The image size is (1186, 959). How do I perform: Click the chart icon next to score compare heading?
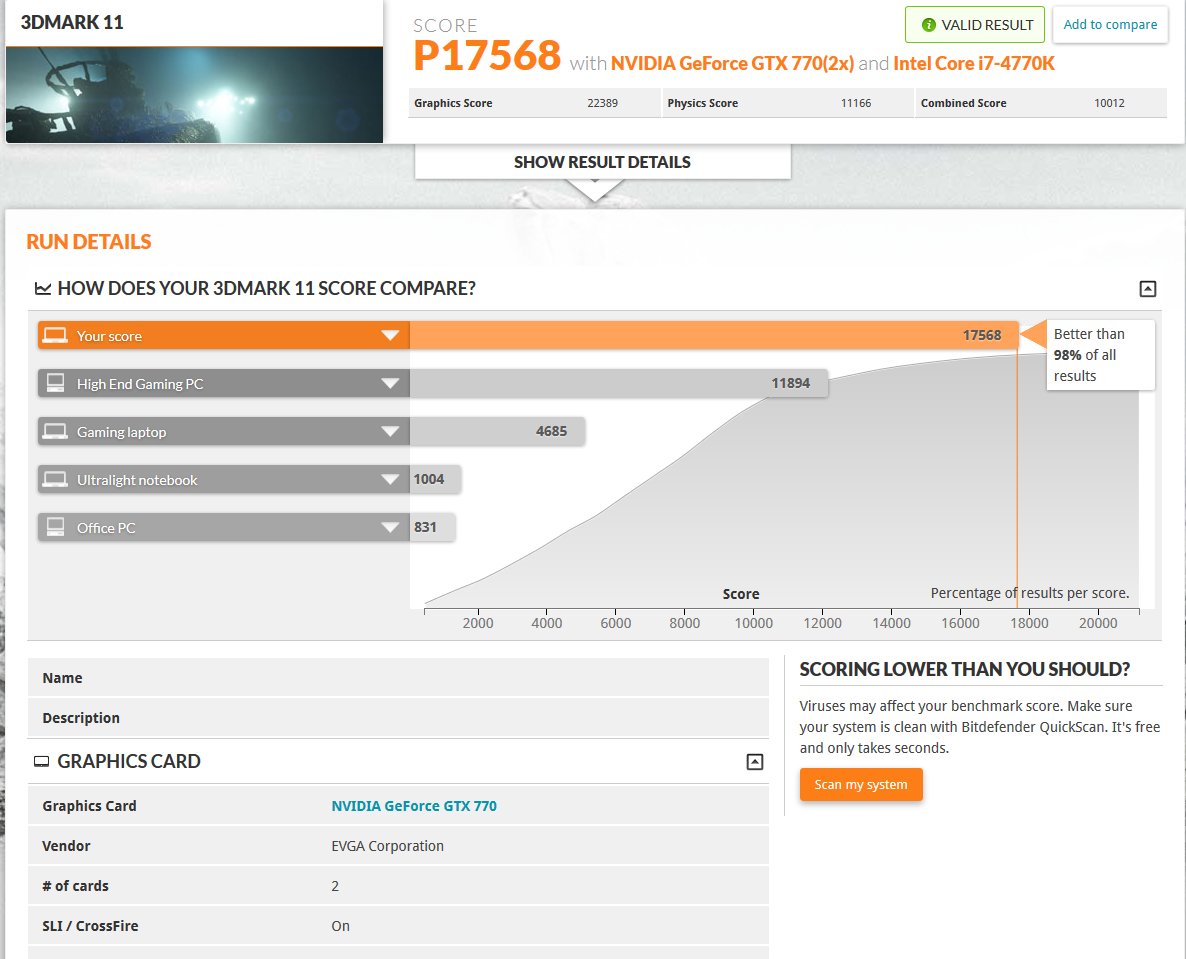click(43, 288)
